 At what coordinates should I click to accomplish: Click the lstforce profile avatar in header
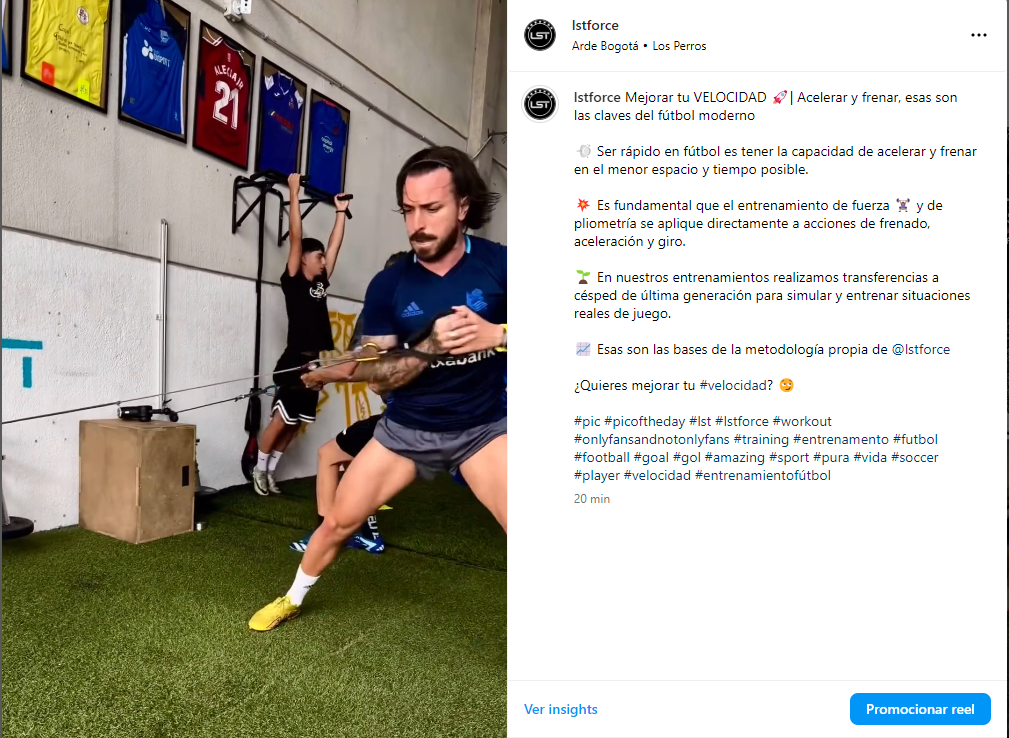point(539,35)
